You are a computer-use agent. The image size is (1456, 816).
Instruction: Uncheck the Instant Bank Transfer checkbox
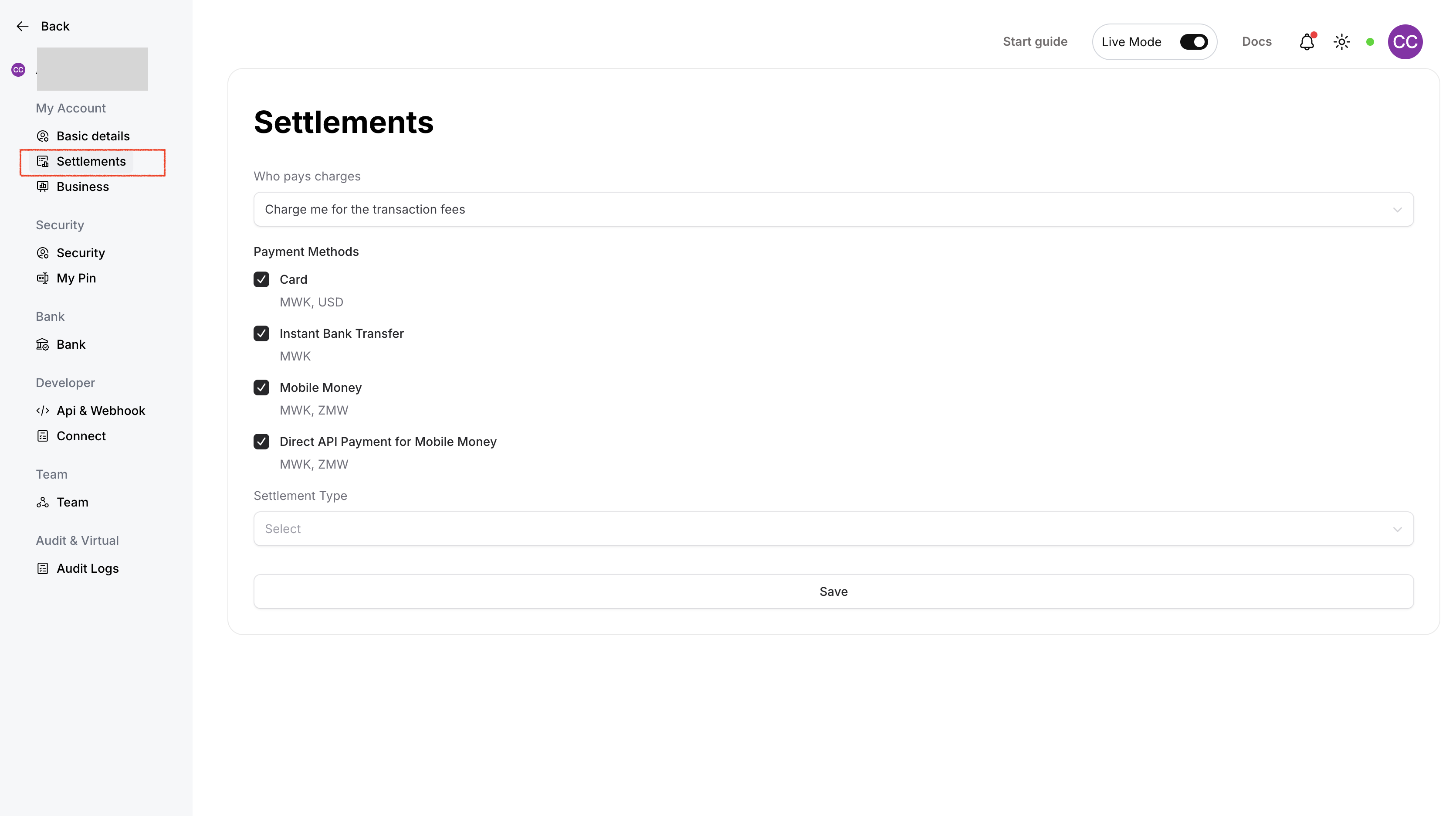point(261,333)
